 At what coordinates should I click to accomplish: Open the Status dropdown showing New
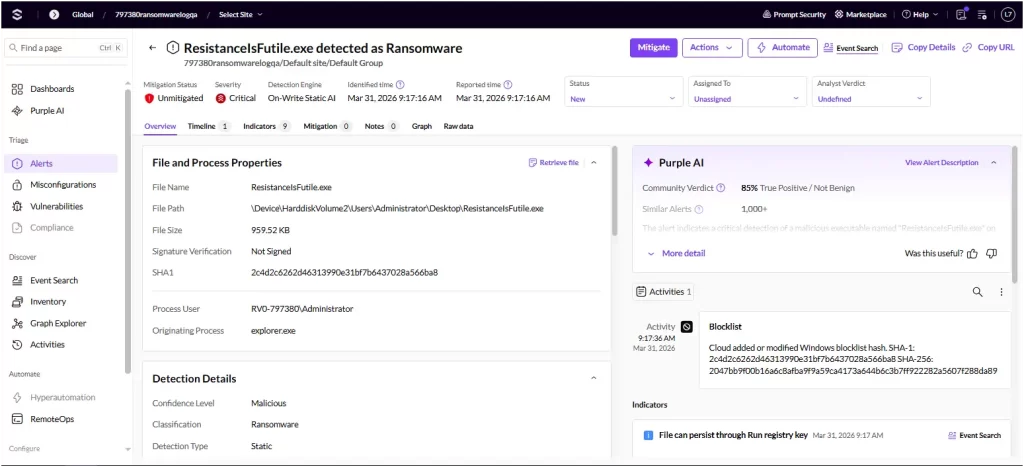[622, 92]
